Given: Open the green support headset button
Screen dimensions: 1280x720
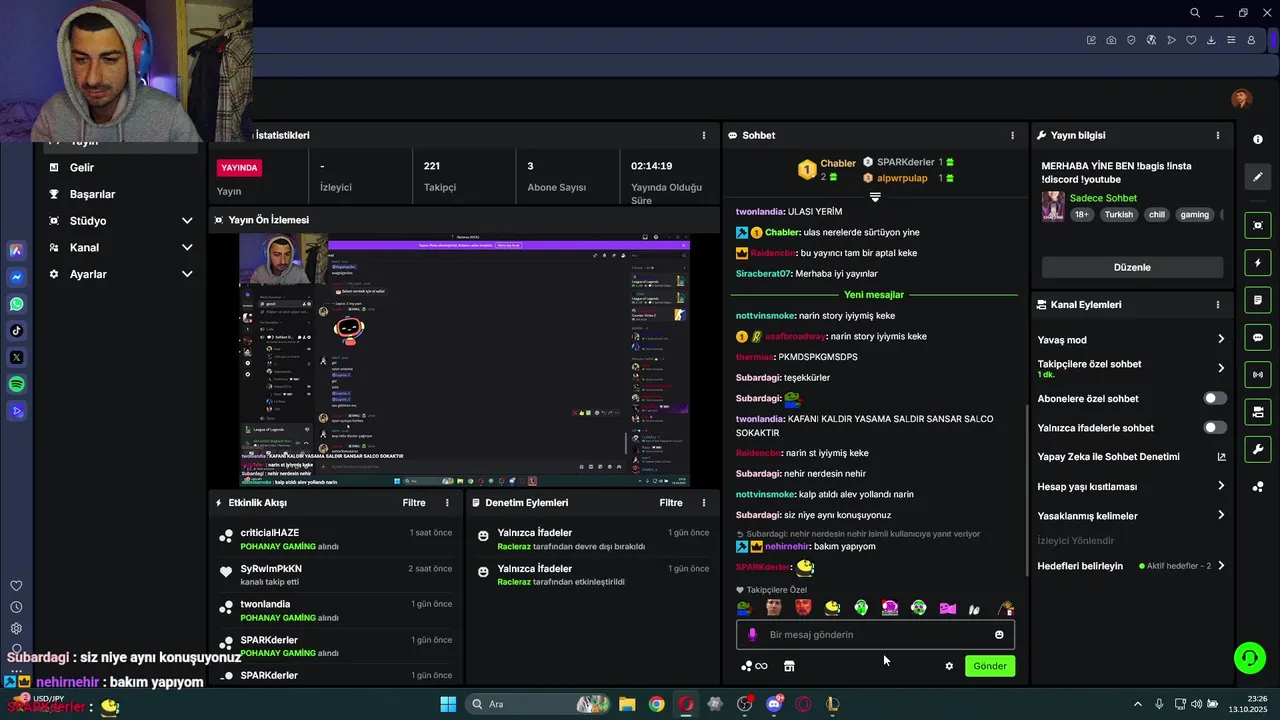Looking at the screenshot, I should pos(1249,658).
